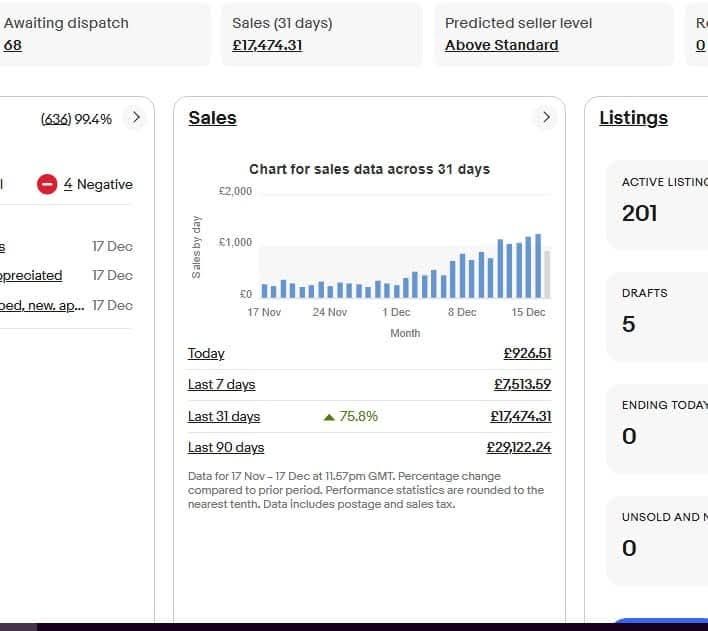
Task: Open the Drafts tile showing 5
Action: [x=657, y=317]
